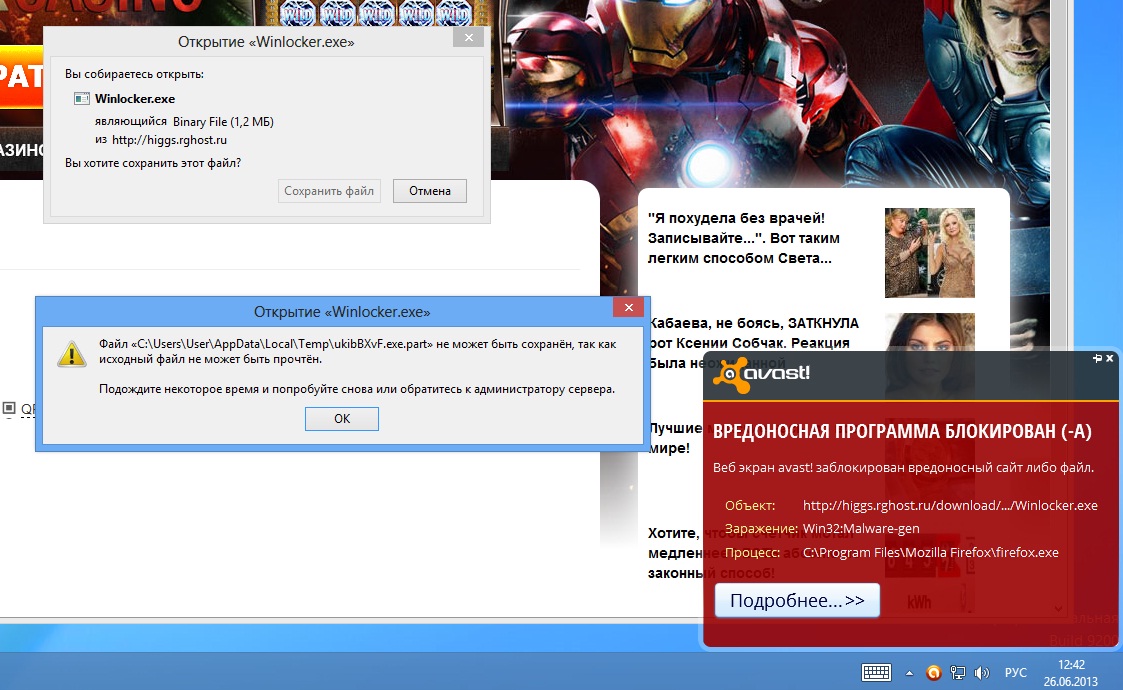
Task: Switch input language РУС indicator
Action: pyautogui.click(x=1016, y=672)
